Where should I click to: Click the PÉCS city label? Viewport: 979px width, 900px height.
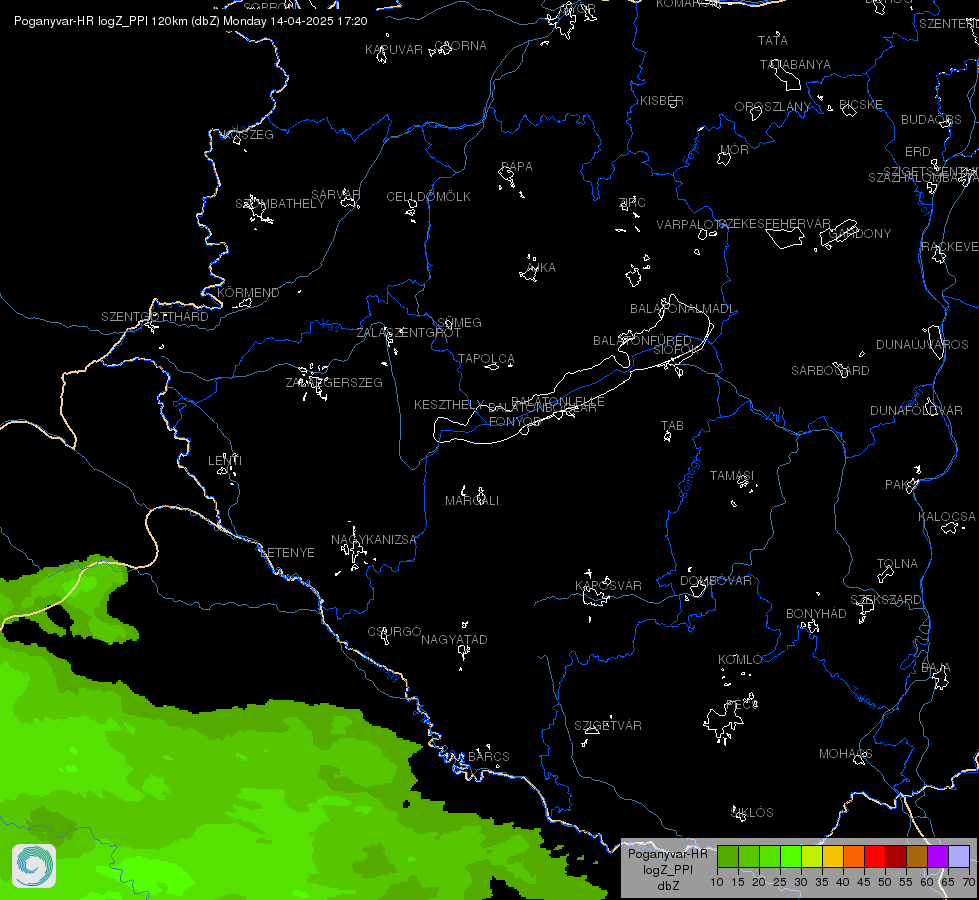[742, 705]
